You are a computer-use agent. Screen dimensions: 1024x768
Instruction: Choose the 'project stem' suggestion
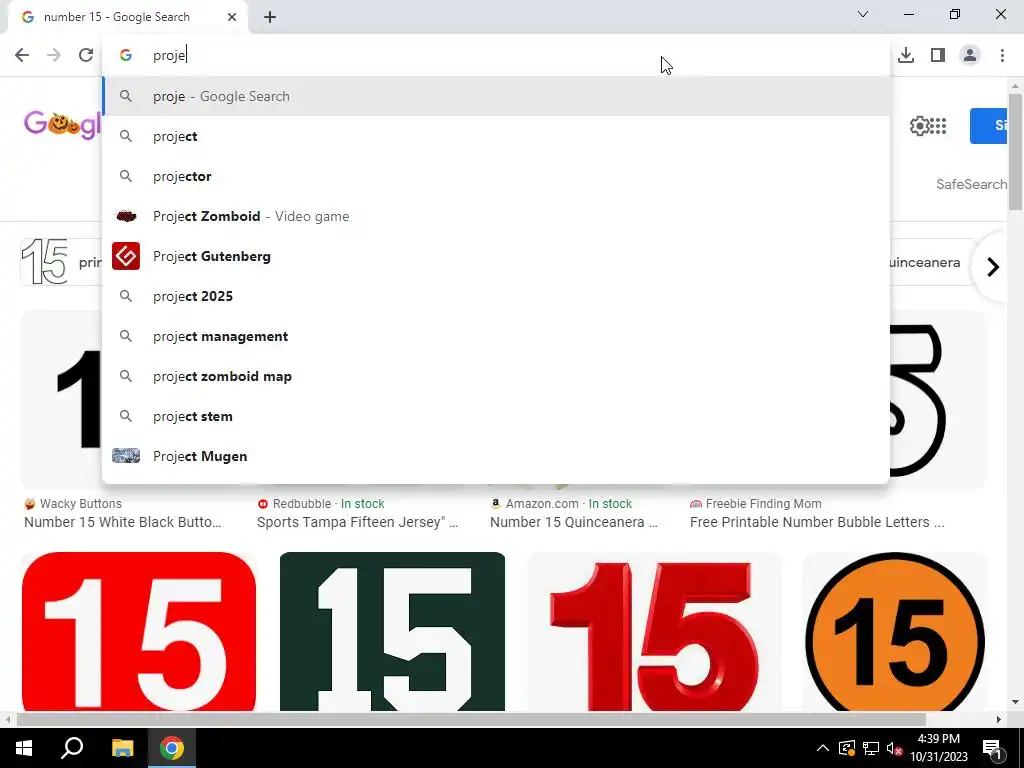tap(496, 416)
